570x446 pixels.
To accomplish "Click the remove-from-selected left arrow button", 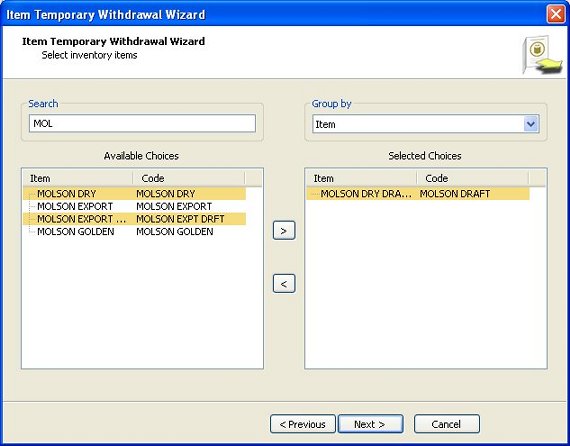I will 284,284.
